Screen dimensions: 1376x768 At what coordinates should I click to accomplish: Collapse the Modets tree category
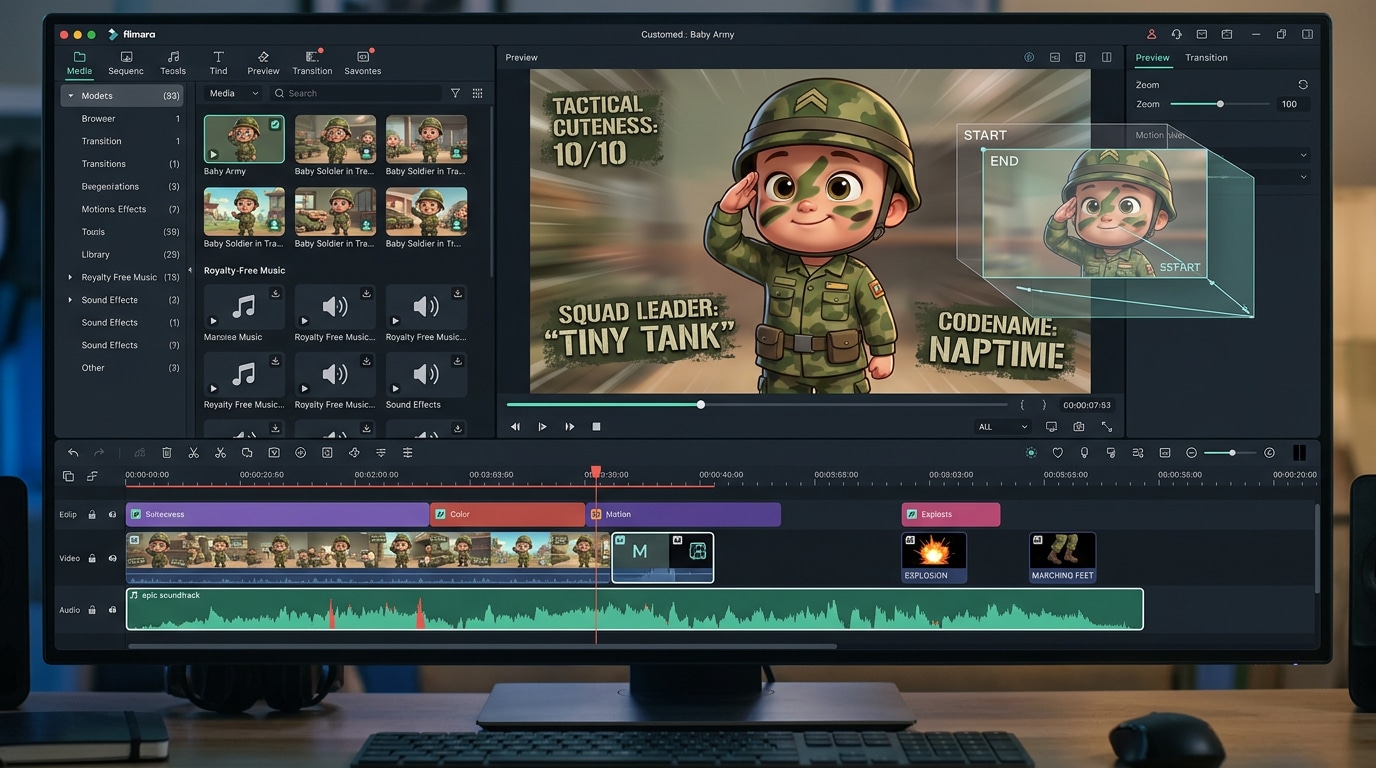pos(70,96)
